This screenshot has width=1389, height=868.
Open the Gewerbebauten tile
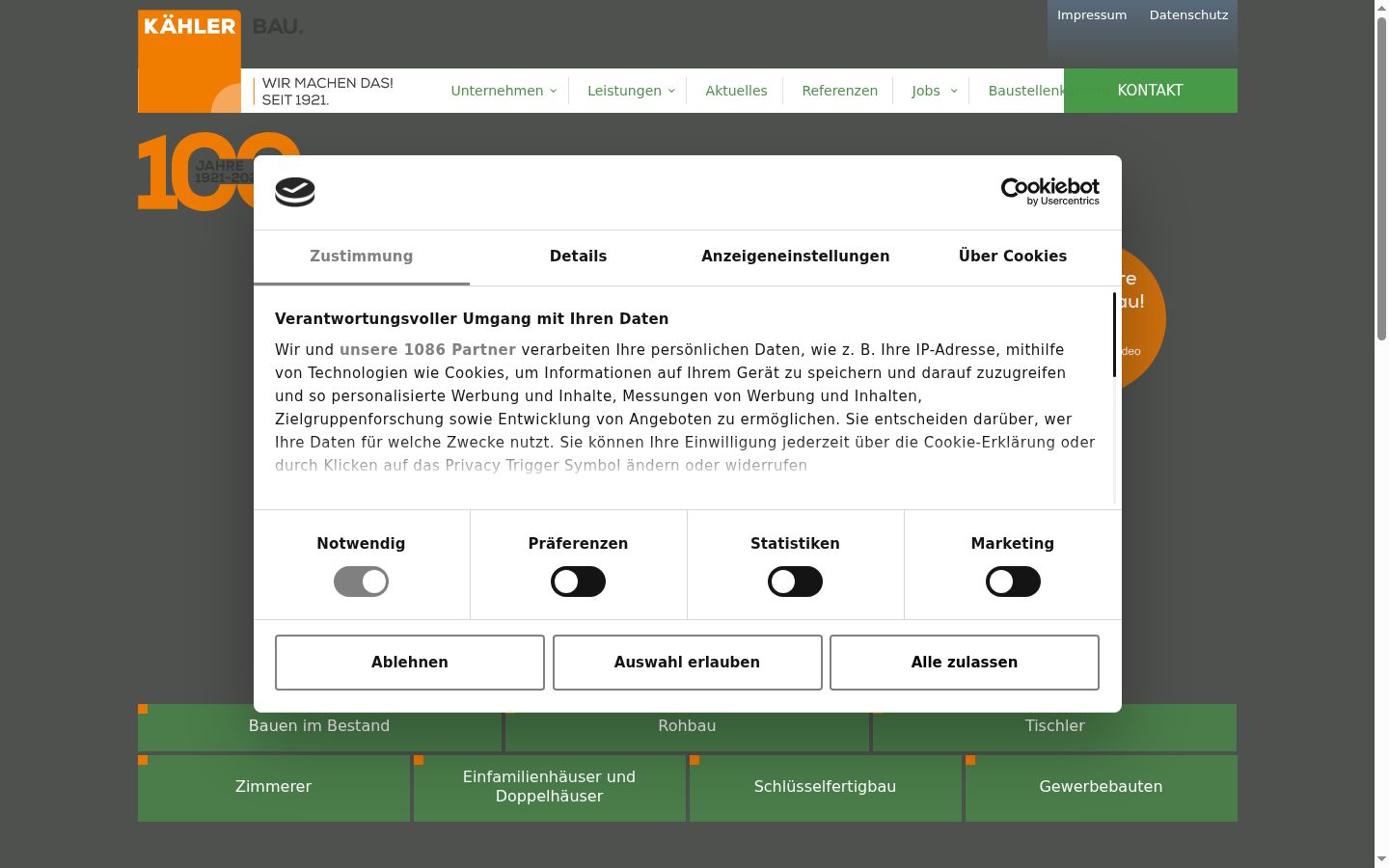tap(1102, 788)
